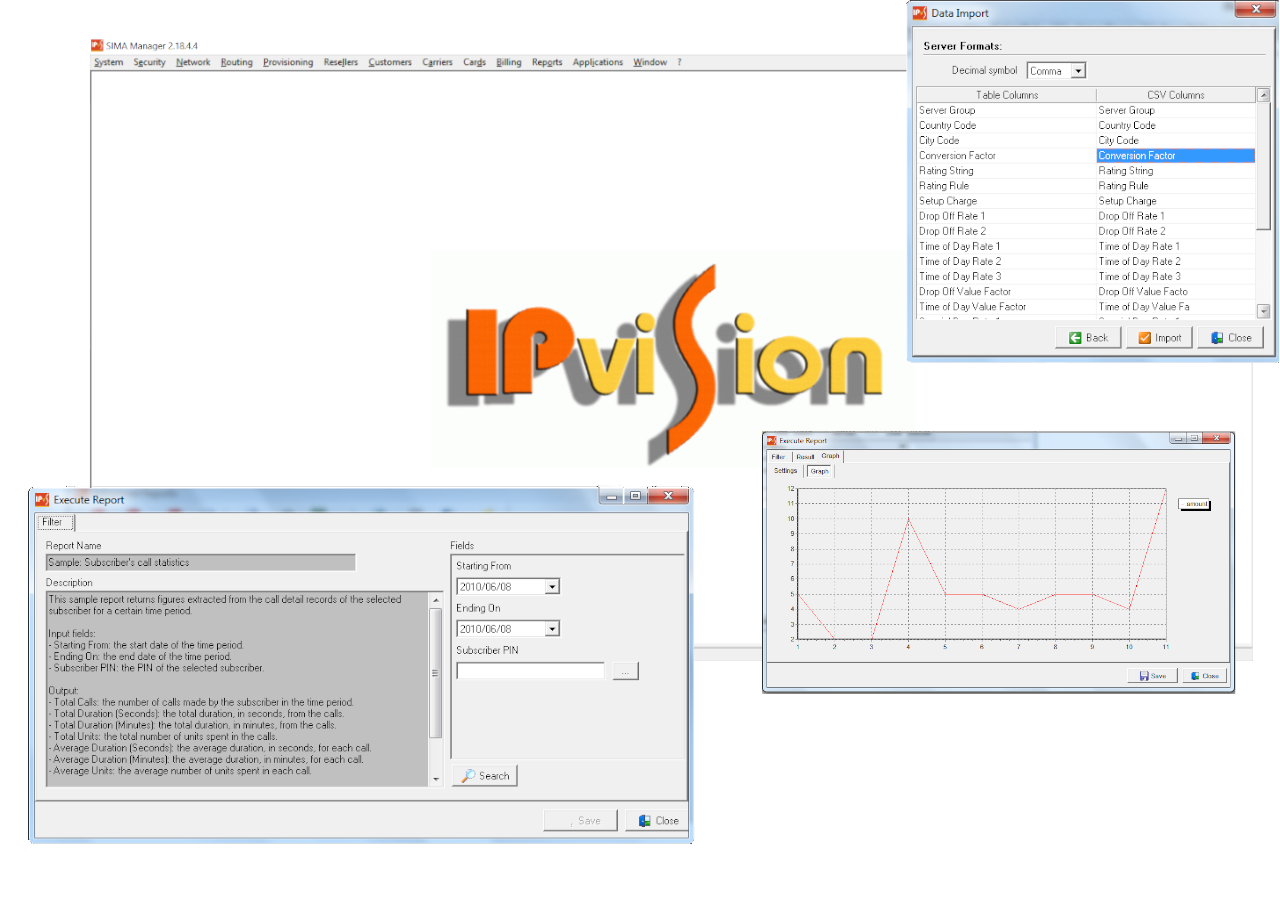
Task: Open the Billing menu
Action: 509,62
